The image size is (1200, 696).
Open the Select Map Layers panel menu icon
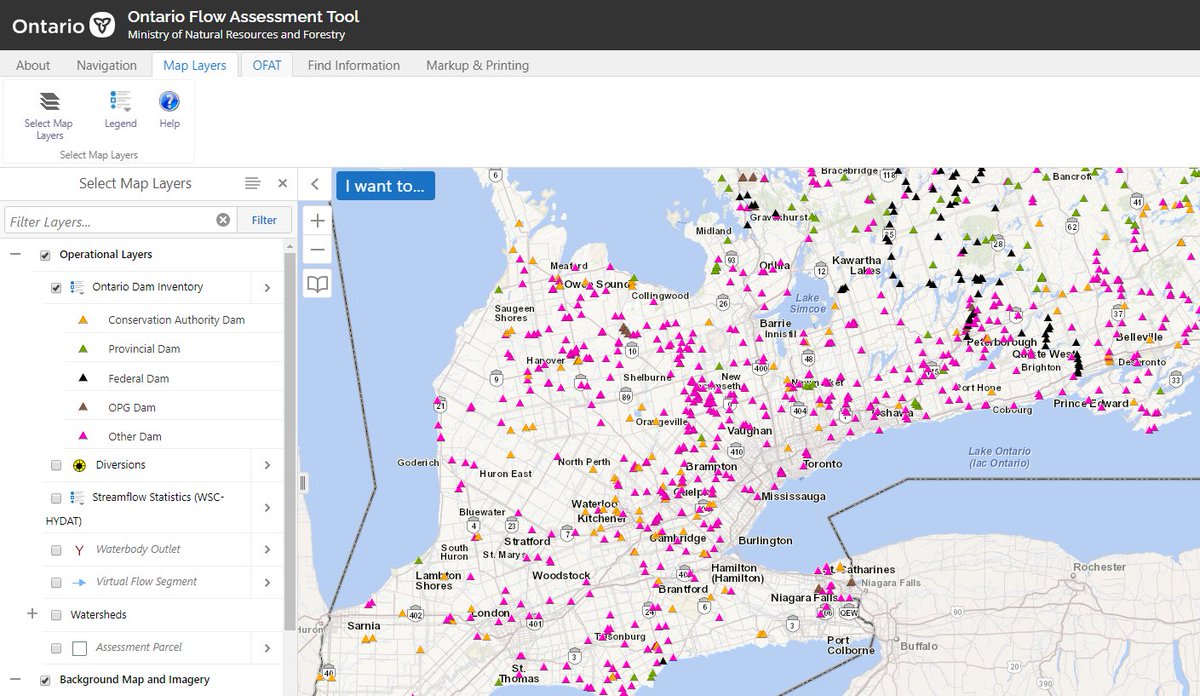point(252,183)
